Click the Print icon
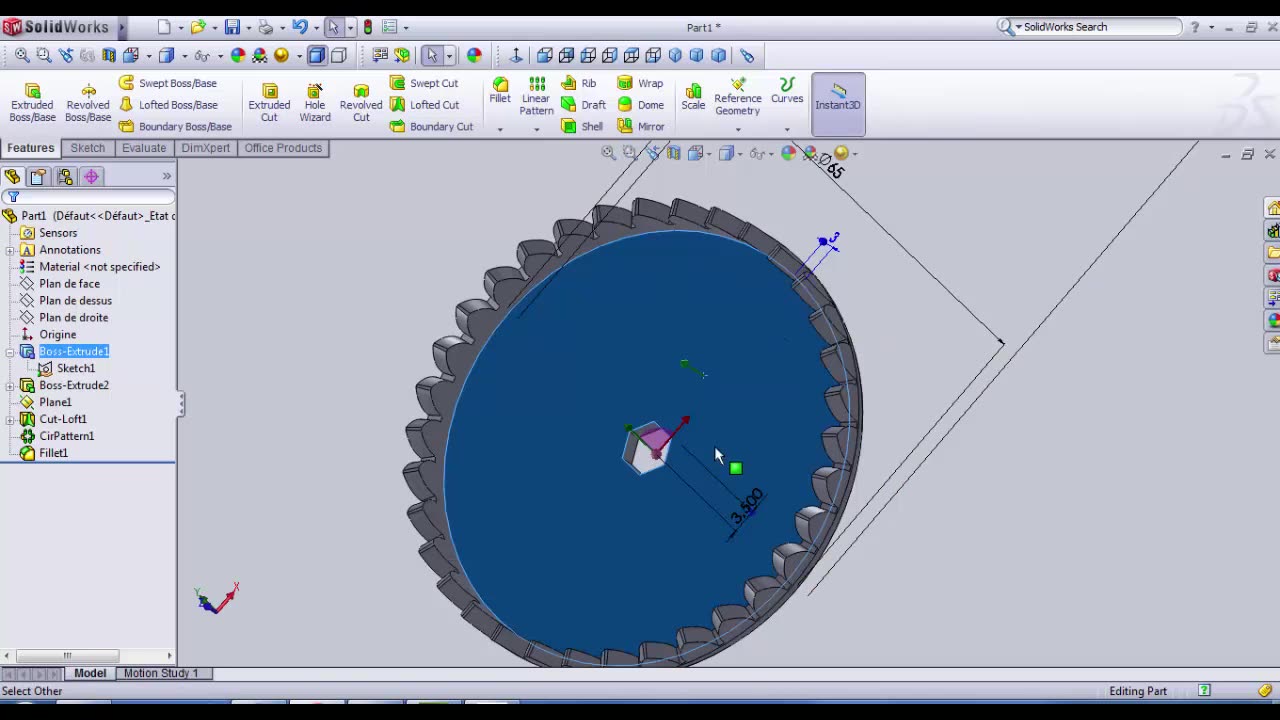The height and width of the screenshot is (720, 1280). click(265, 27)
